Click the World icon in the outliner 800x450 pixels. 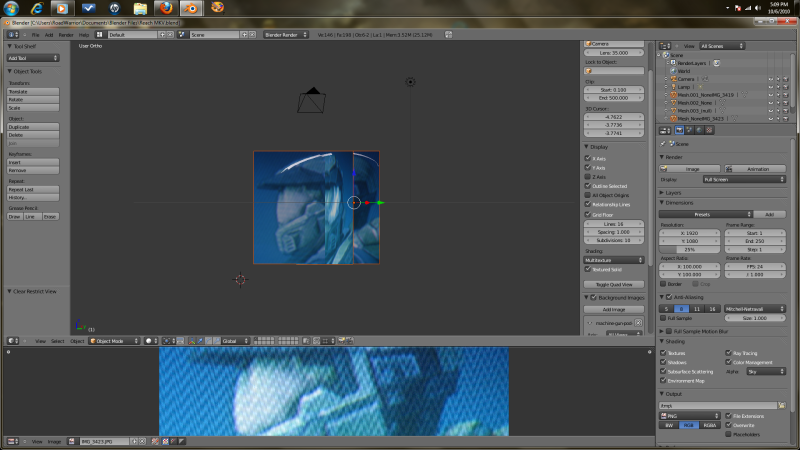(x=674, y=70)
